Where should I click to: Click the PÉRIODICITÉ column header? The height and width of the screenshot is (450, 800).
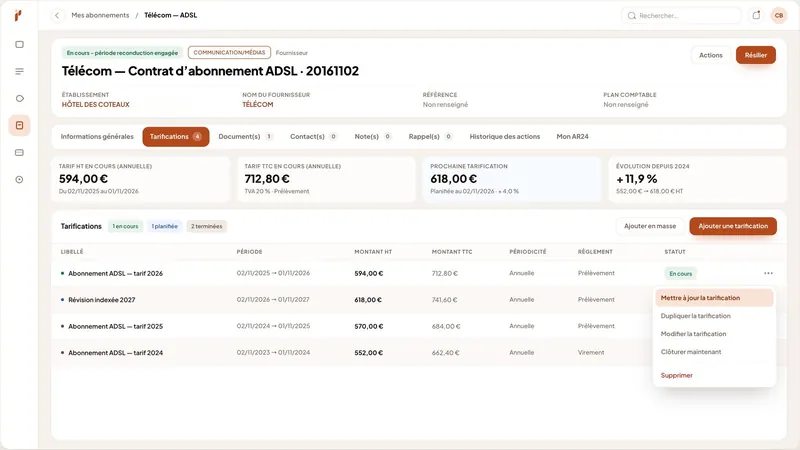pos(528,252)
